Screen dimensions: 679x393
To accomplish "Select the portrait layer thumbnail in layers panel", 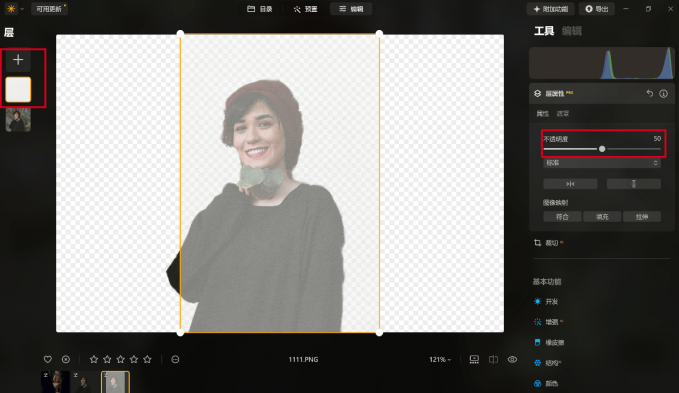I will [18, 120].
